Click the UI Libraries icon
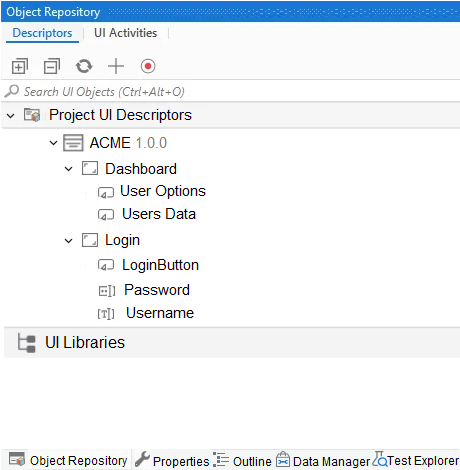The image size is (460, 470). pyautogui.click(x=26, y=343)
